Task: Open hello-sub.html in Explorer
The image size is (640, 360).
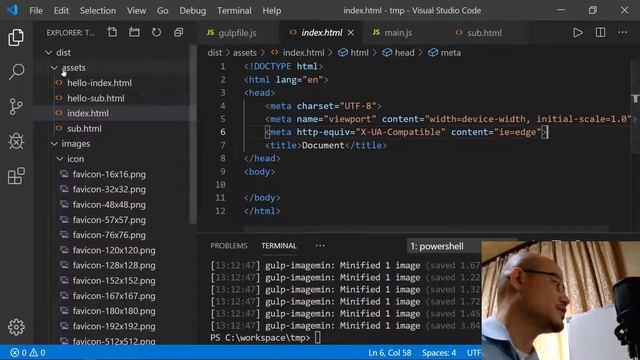Action: click(x=96, y=98)
